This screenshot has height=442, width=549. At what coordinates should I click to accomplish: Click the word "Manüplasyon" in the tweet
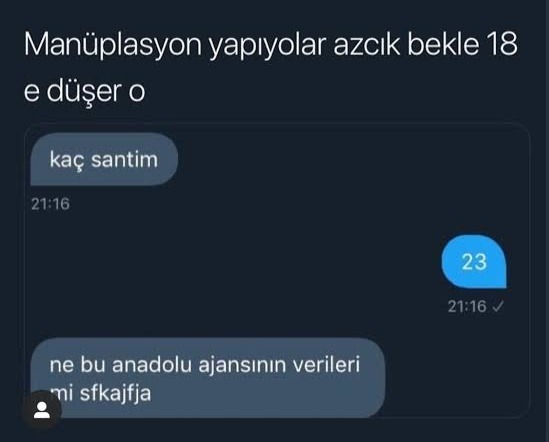[x=113, y=45]
